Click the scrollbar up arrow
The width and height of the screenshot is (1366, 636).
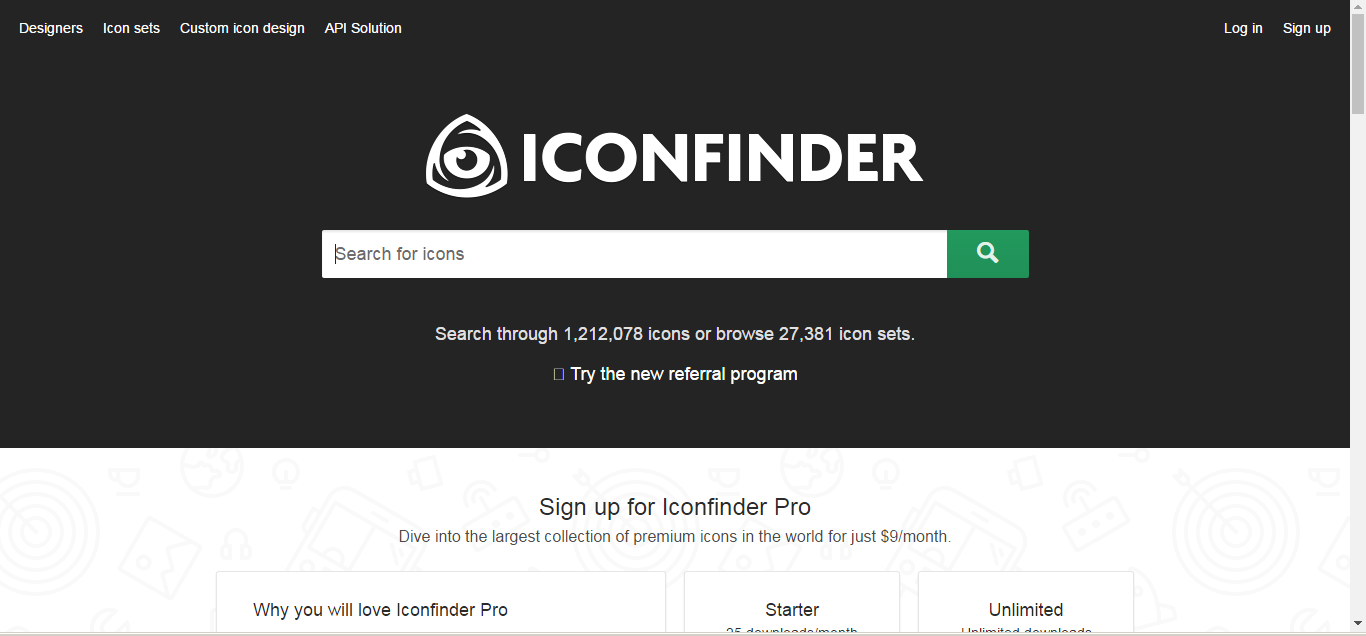coord(1358,7)
